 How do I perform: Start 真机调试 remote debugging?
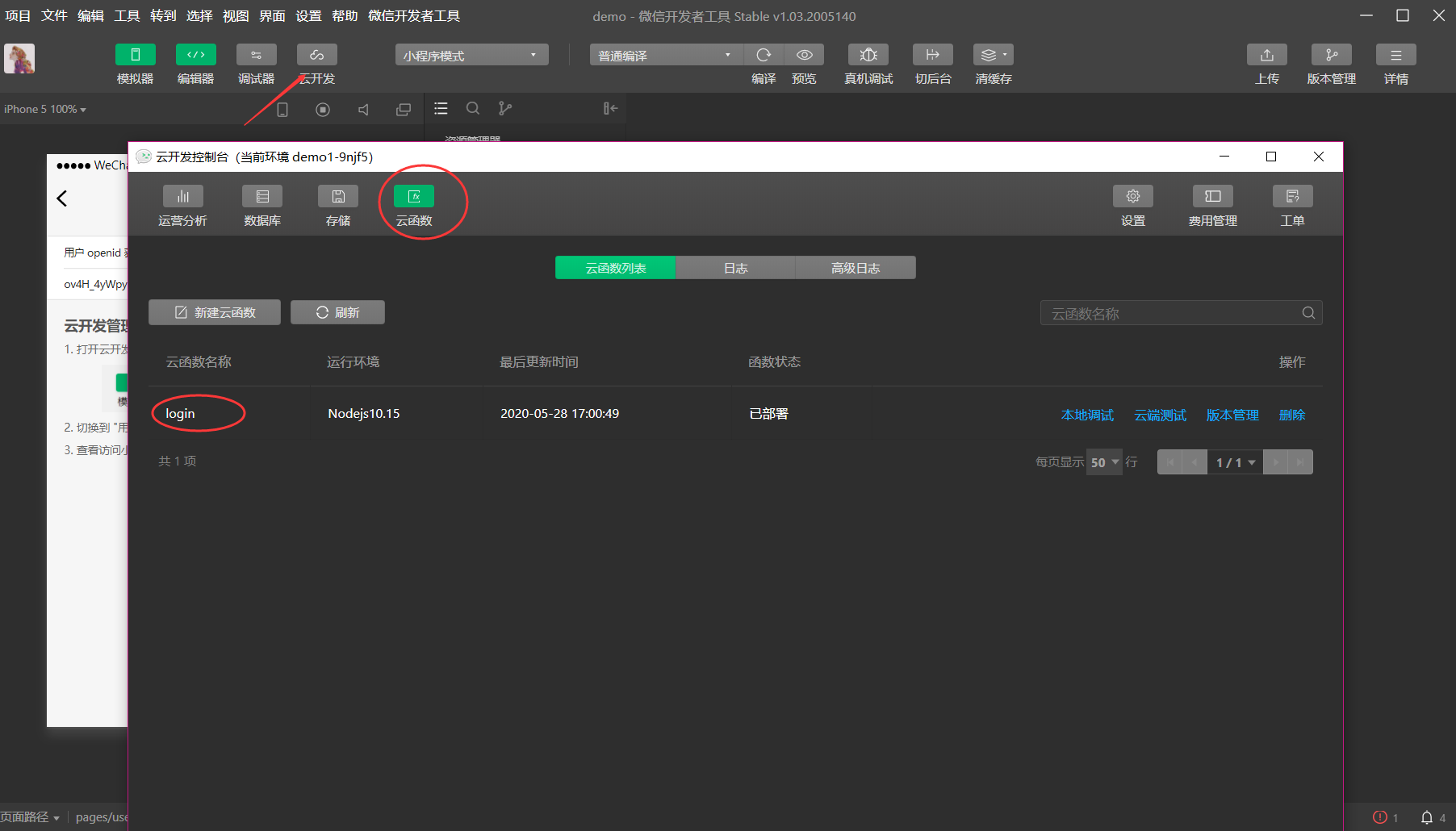coord(868,55)
